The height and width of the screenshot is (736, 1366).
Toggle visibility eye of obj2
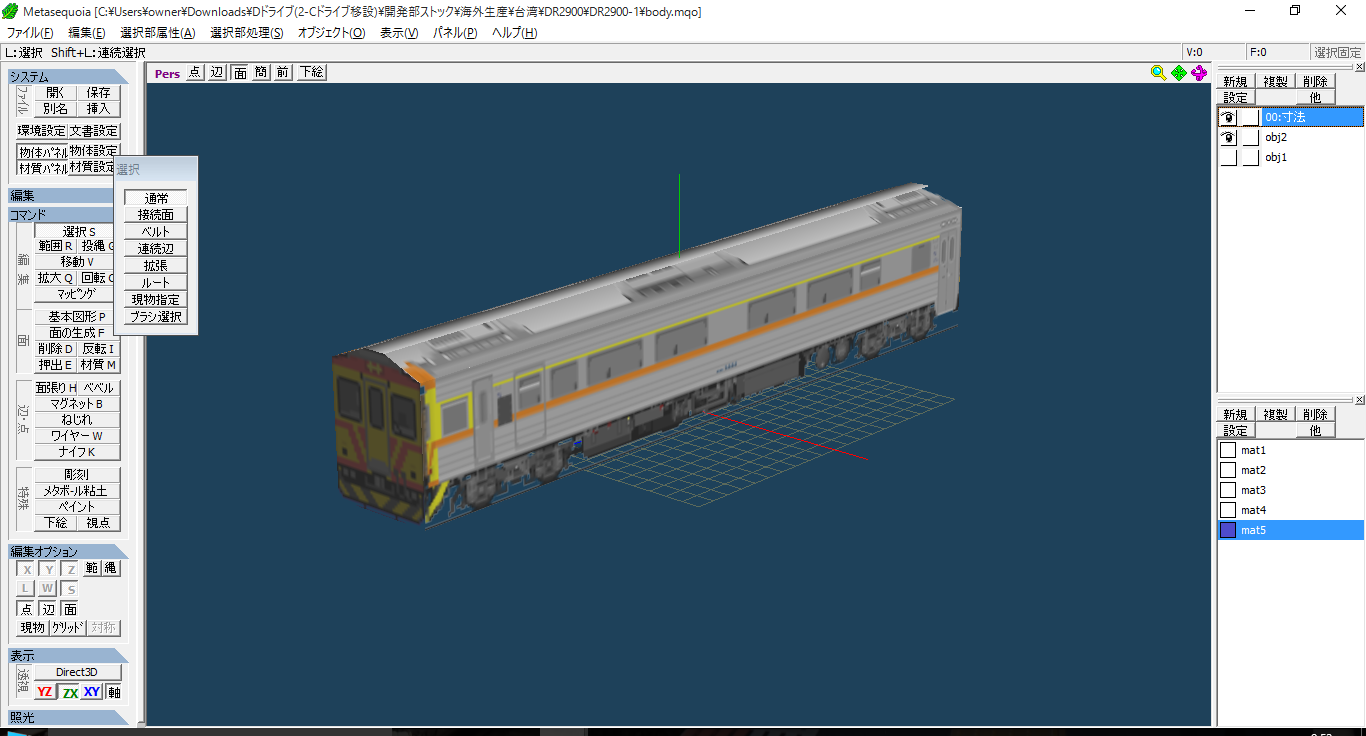point(1228,137)
